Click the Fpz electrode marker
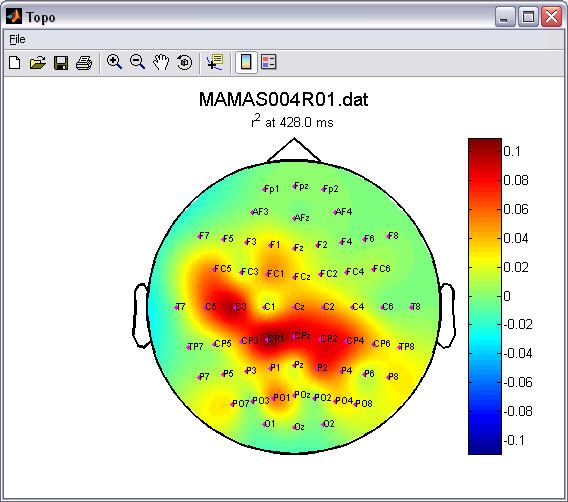568x502 pixels. [294, 187]
